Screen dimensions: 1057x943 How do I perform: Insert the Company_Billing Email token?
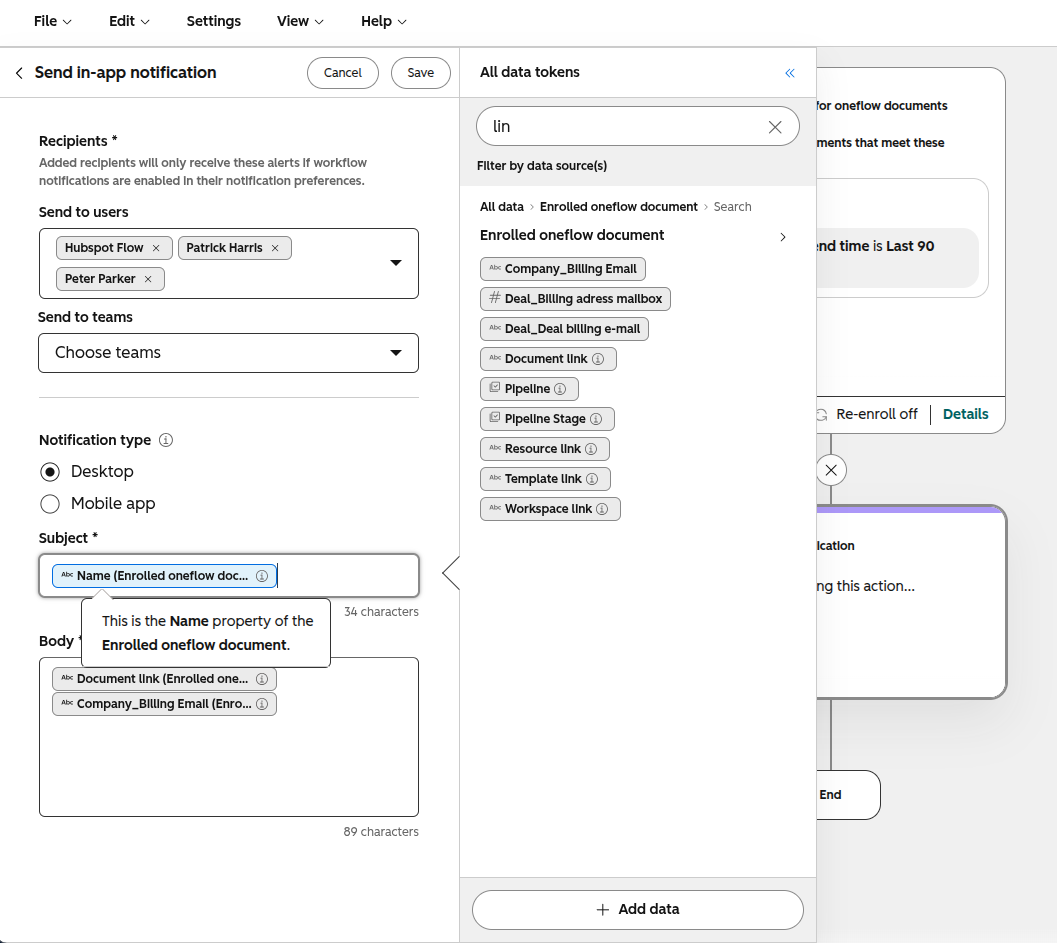click(563, 269)
